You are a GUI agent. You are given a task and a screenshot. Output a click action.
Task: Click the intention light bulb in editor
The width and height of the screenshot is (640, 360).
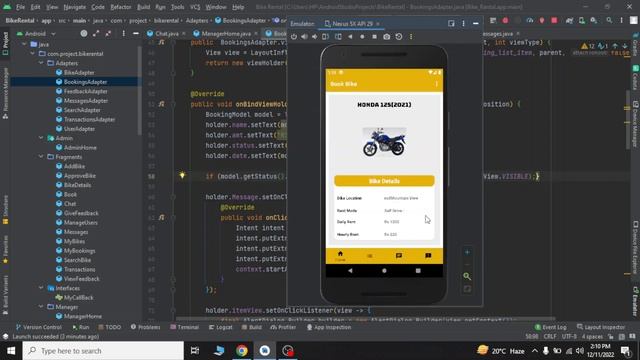pyautogui.click(x=182, y=176)
